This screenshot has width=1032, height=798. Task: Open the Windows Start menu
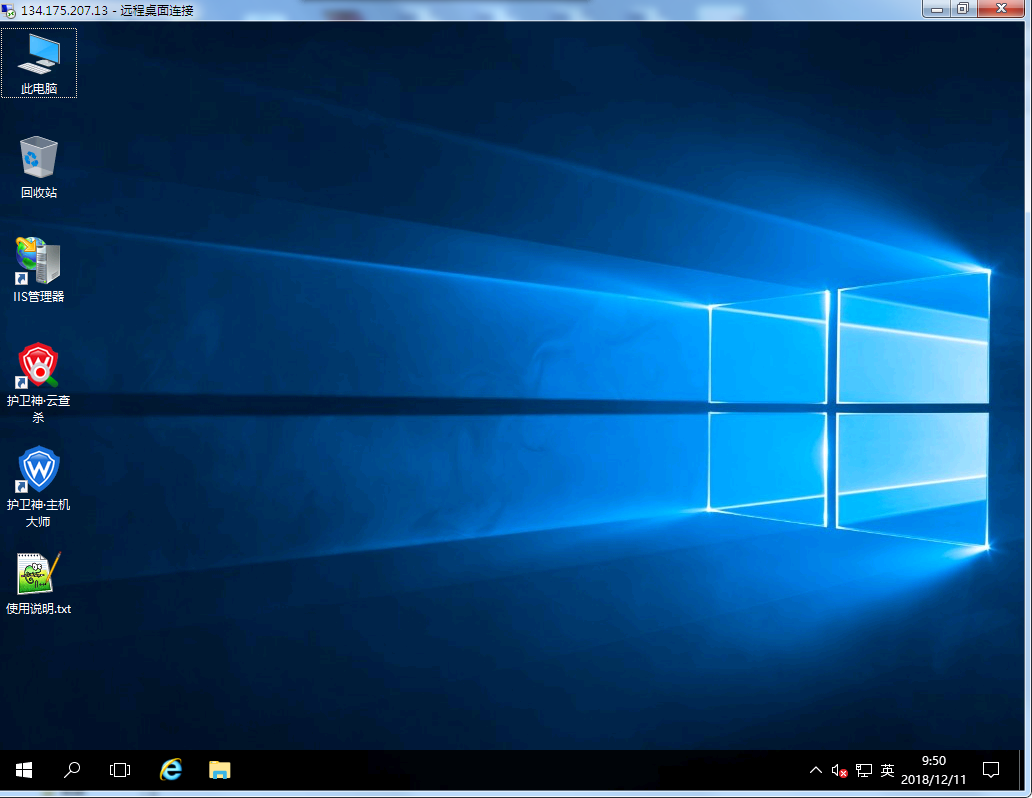click(24, 770)
